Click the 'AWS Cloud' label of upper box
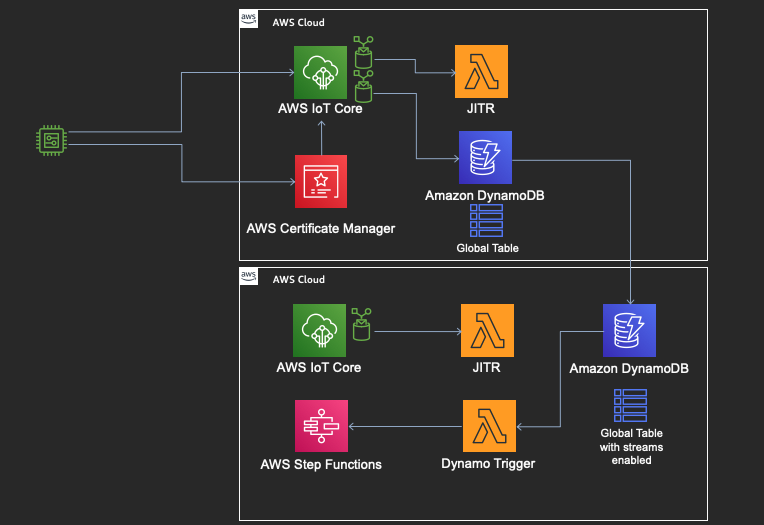 (298, 22)
